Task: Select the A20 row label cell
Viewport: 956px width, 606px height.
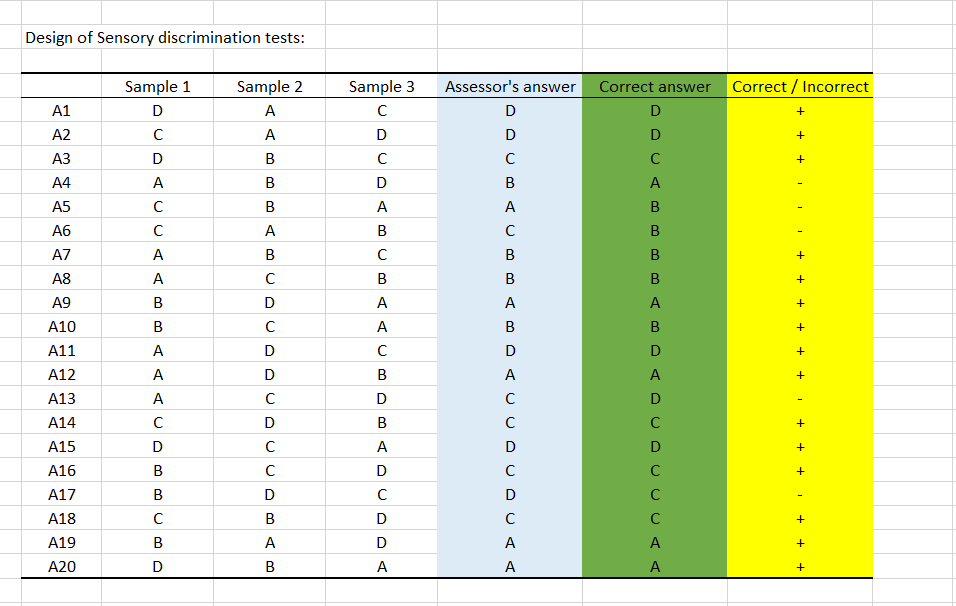Action: pyautogui.click(x=61, y=567)
